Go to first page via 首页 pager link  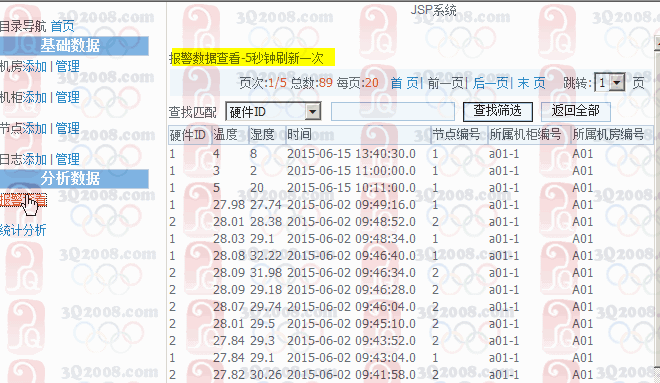[x=404, y=83]
